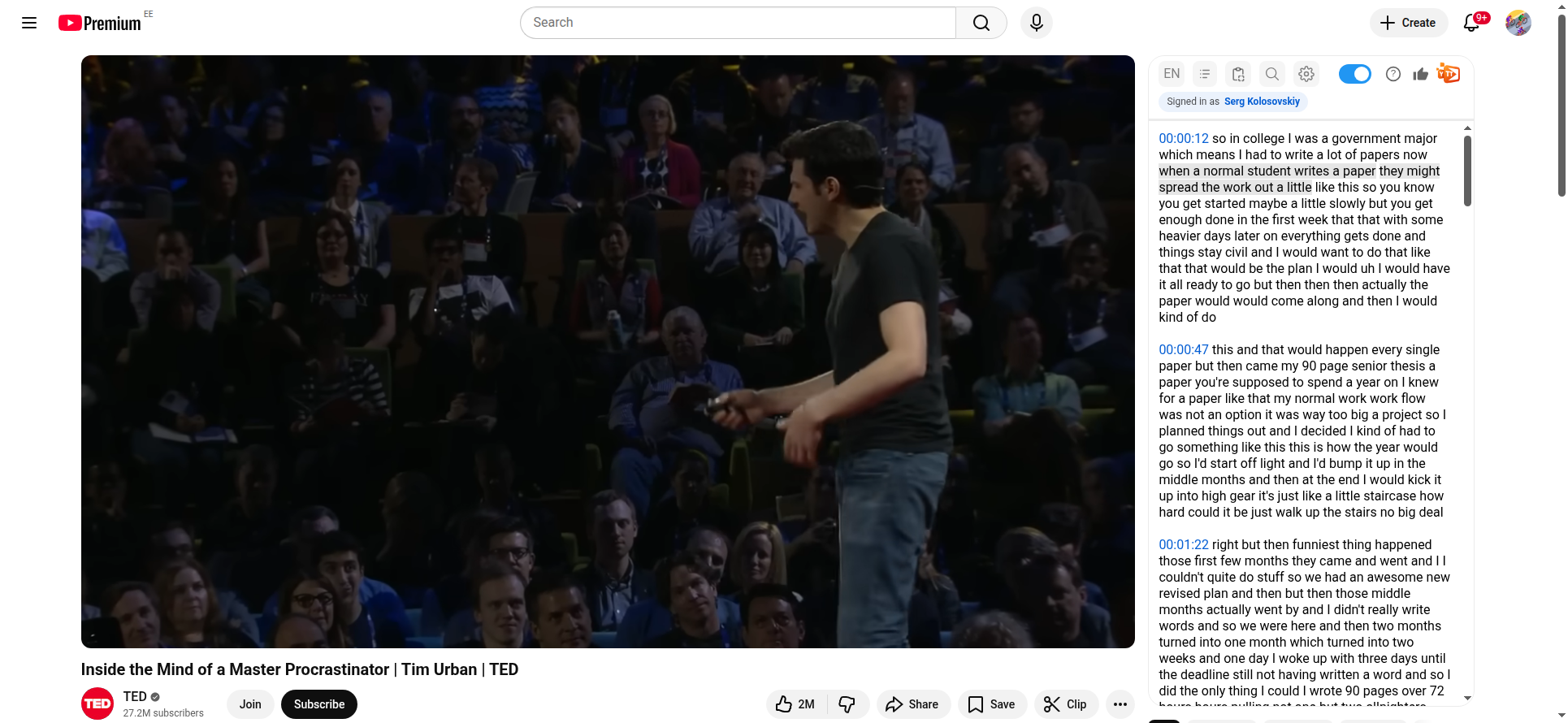Save the video to playlist

click(x=992, y=704)
